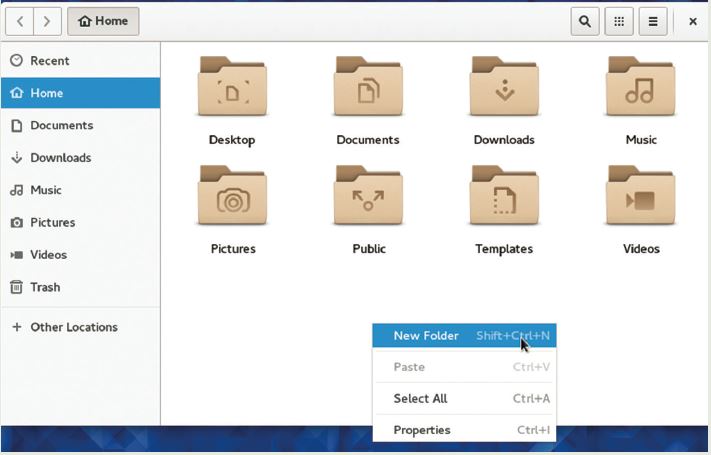The image size is (711, 455).
Task: Switch view using the grid icon
Action: coord(619,21)
